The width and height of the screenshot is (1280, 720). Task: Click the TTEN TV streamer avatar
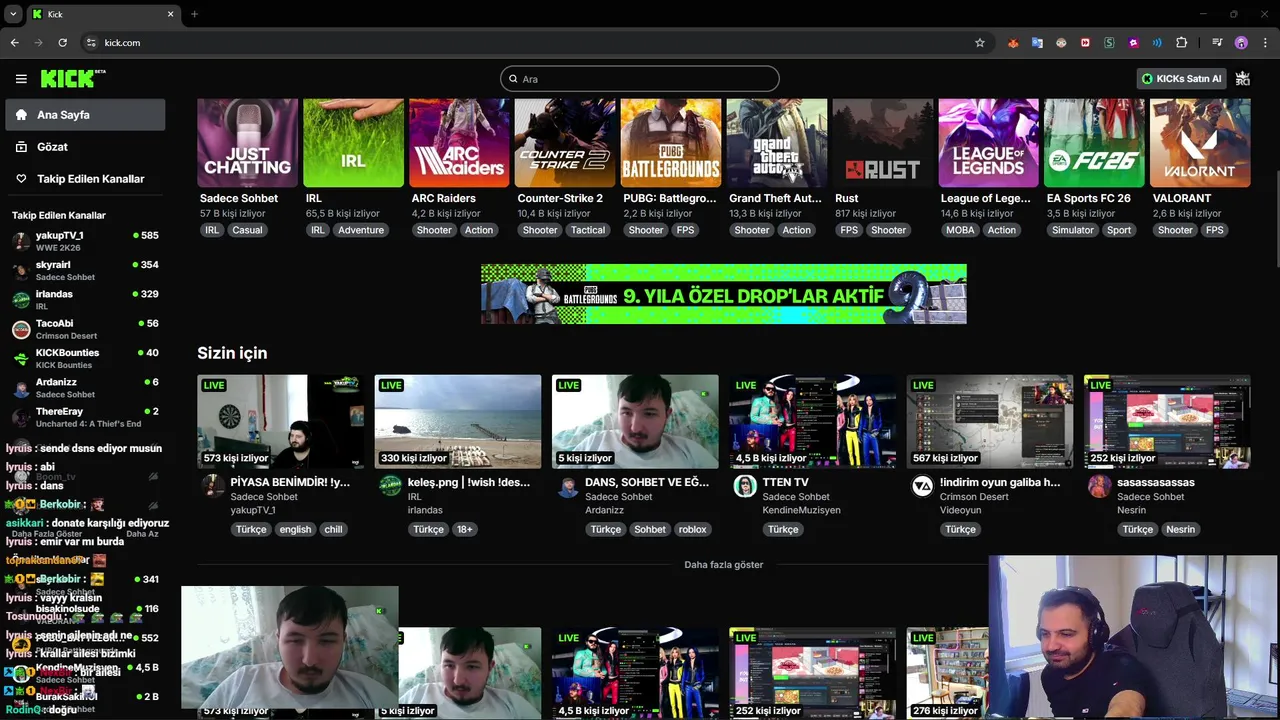tap(745, 486)
